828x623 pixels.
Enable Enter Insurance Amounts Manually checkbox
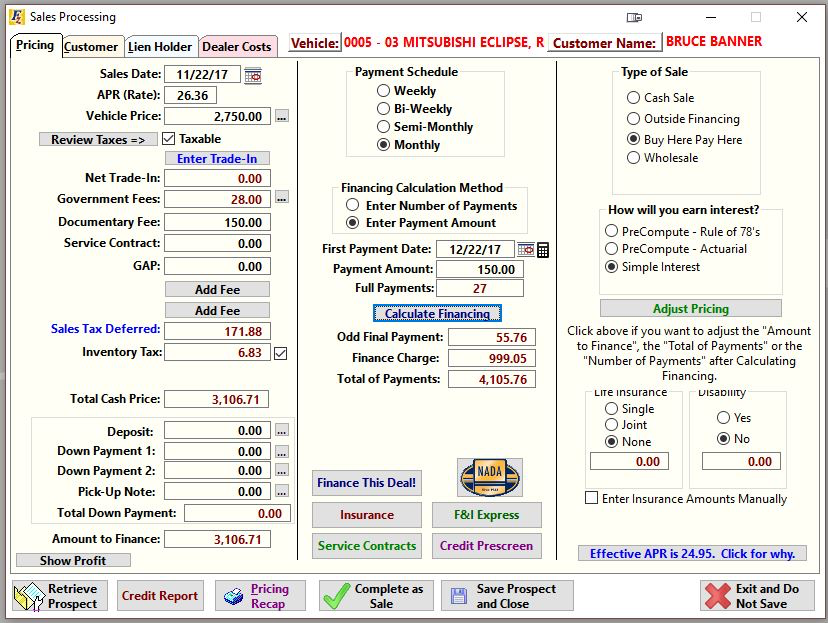point(592,498)
